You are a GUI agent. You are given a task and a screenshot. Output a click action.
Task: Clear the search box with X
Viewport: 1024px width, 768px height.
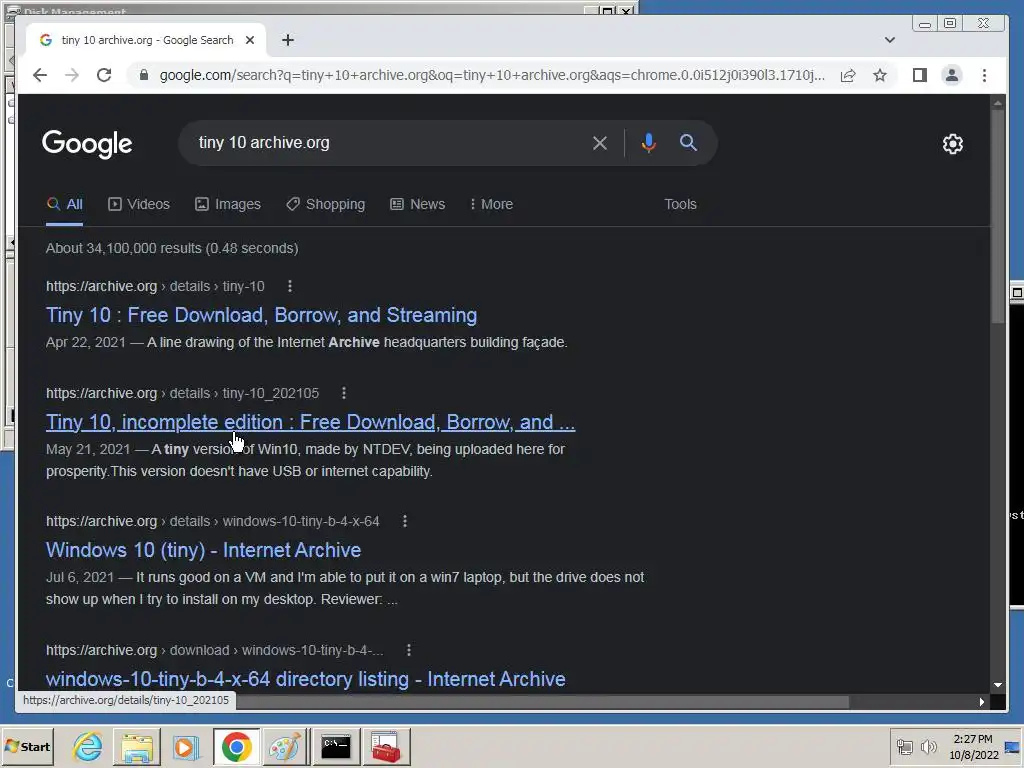click(600, 143)
